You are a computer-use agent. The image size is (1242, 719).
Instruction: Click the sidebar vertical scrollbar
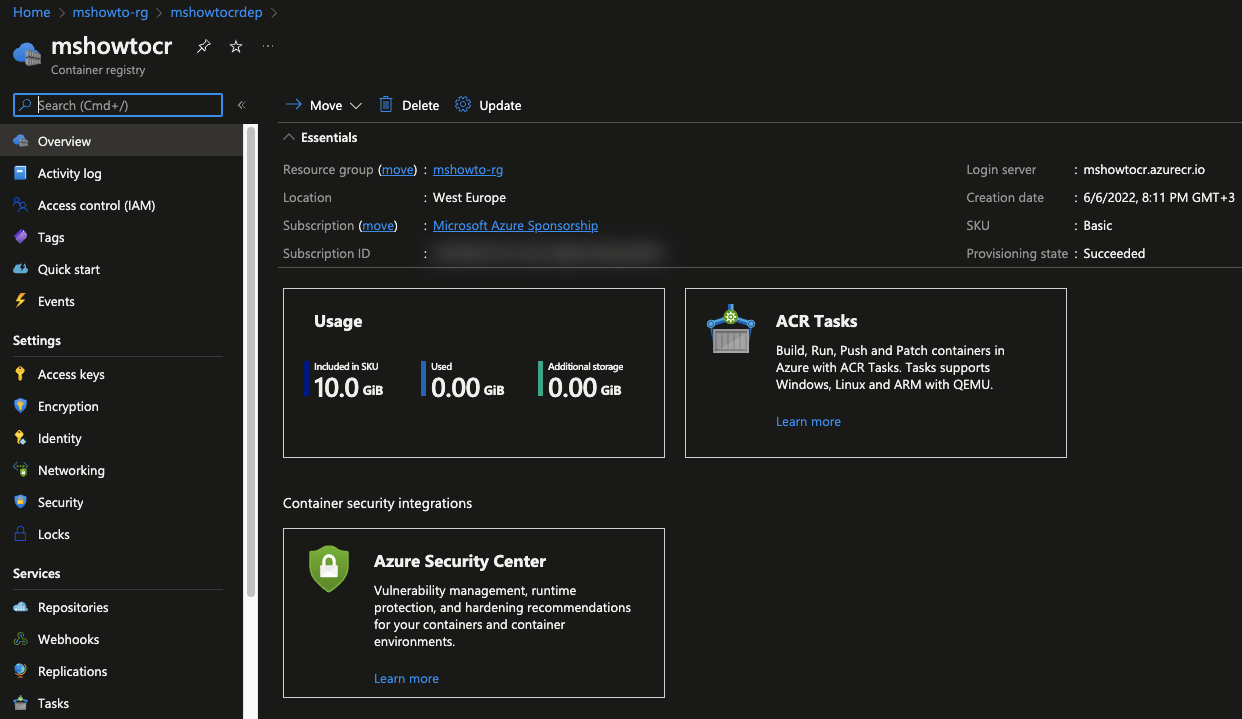point(251,360)
